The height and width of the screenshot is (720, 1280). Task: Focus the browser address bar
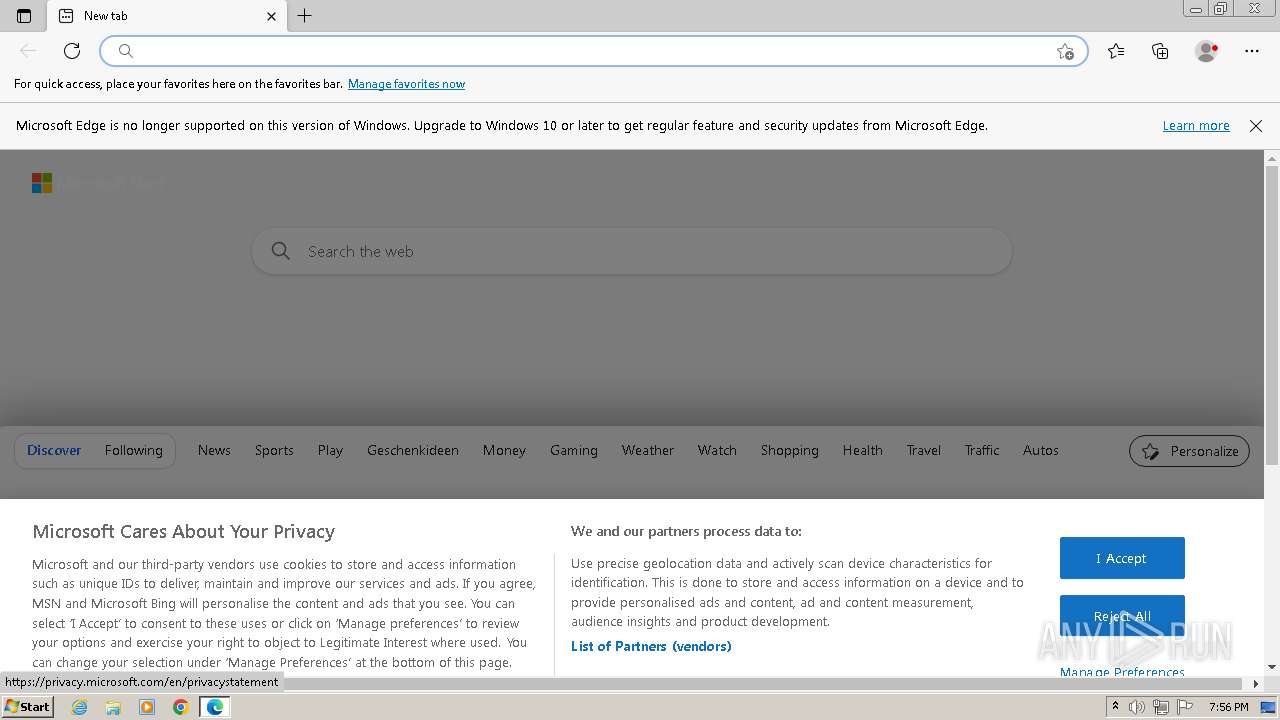tap(594, 51)
